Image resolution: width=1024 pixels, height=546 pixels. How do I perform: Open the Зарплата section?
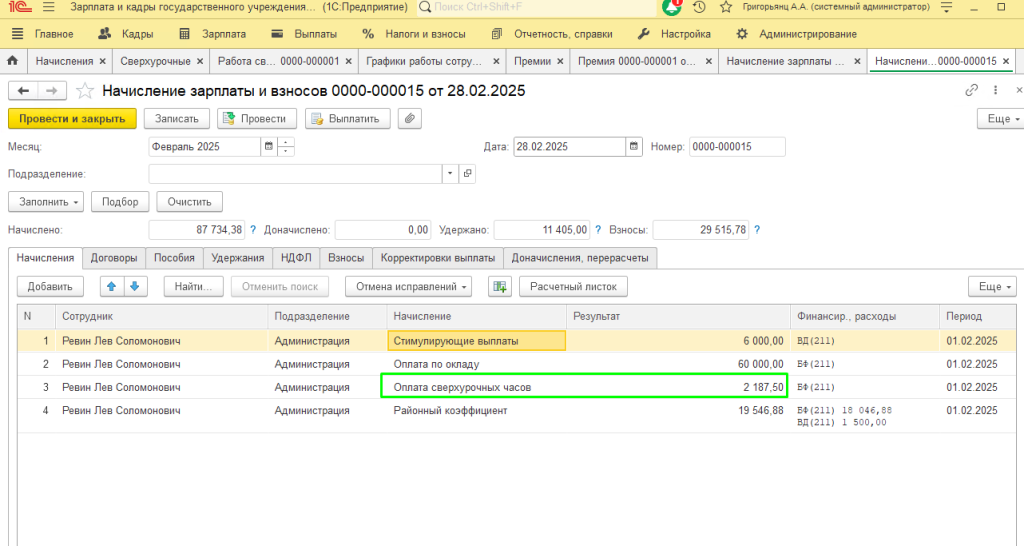click(x=213, y=34)
